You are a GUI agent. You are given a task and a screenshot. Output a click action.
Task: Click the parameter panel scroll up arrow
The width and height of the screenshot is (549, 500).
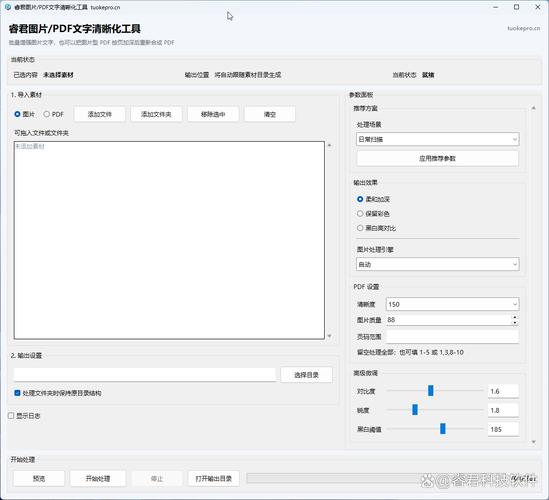[x=534, y=108]
